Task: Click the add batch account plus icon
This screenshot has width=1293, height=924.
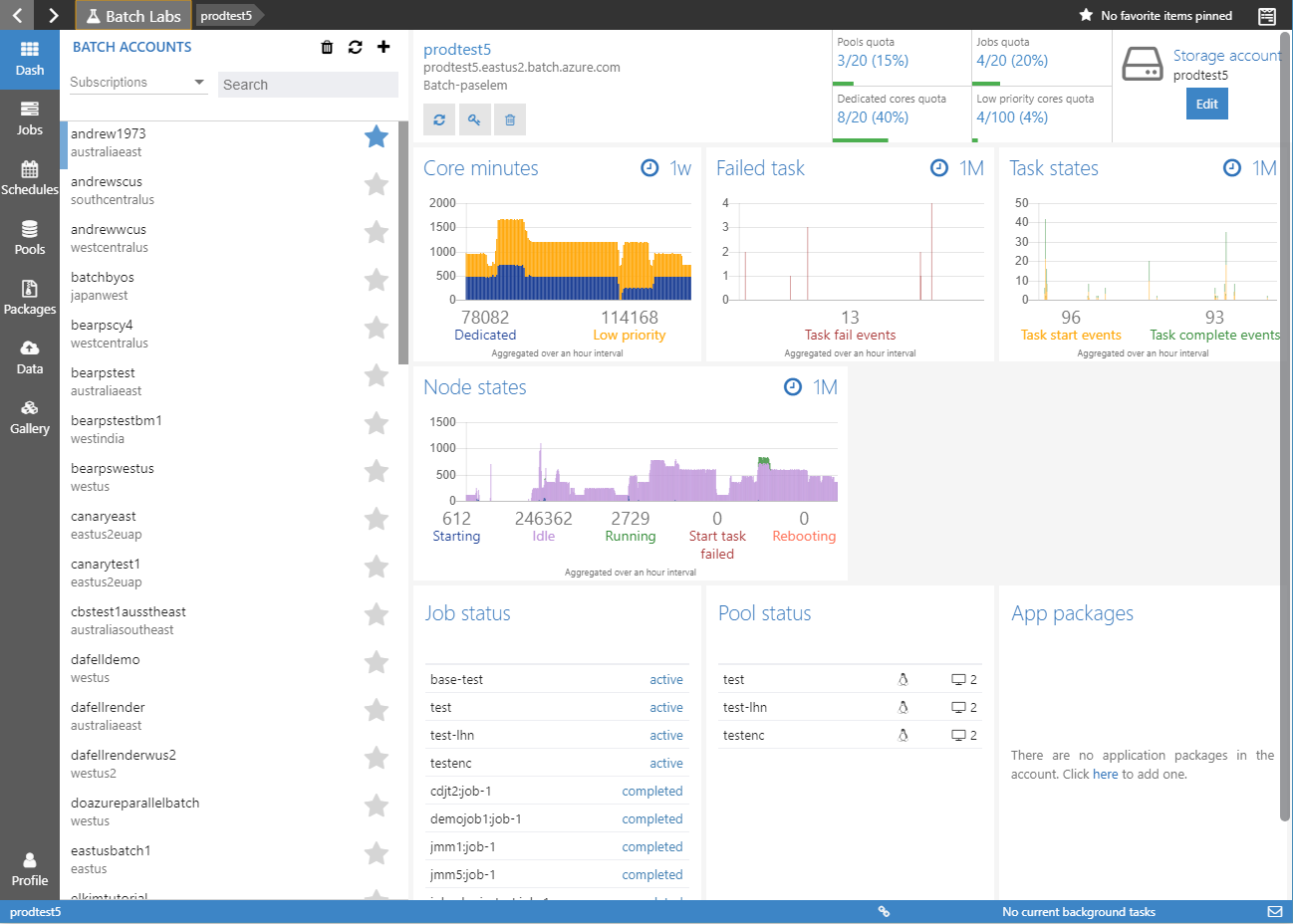Action: [x=384, y=47]
